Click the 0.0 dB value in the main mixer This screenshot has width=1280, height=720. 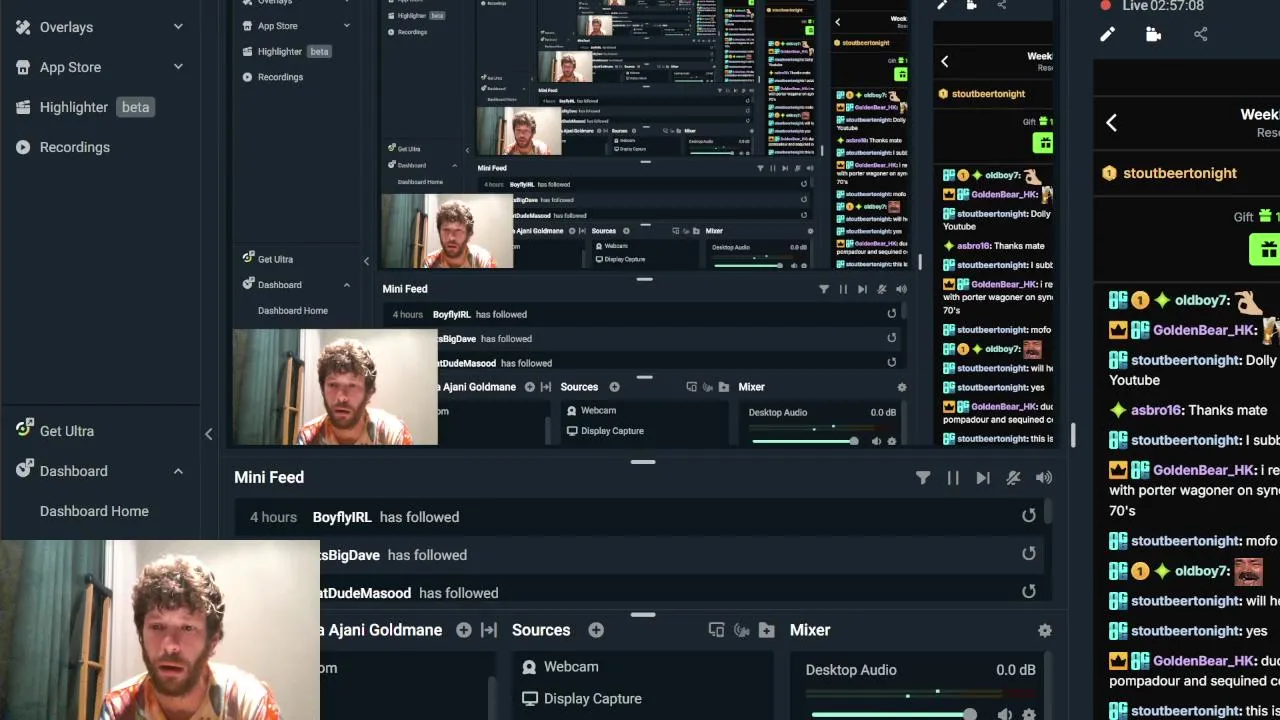click(x=1016, y=670)
